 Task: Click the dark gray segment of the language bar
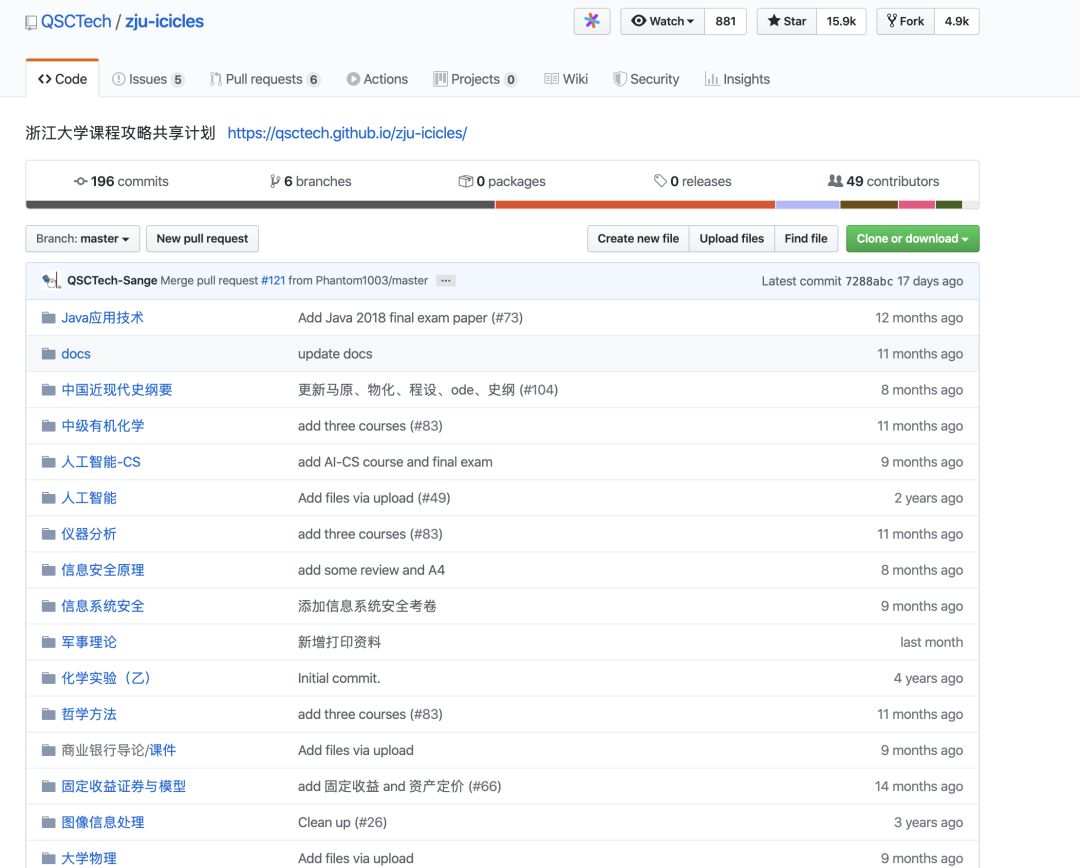coord(260,205)
